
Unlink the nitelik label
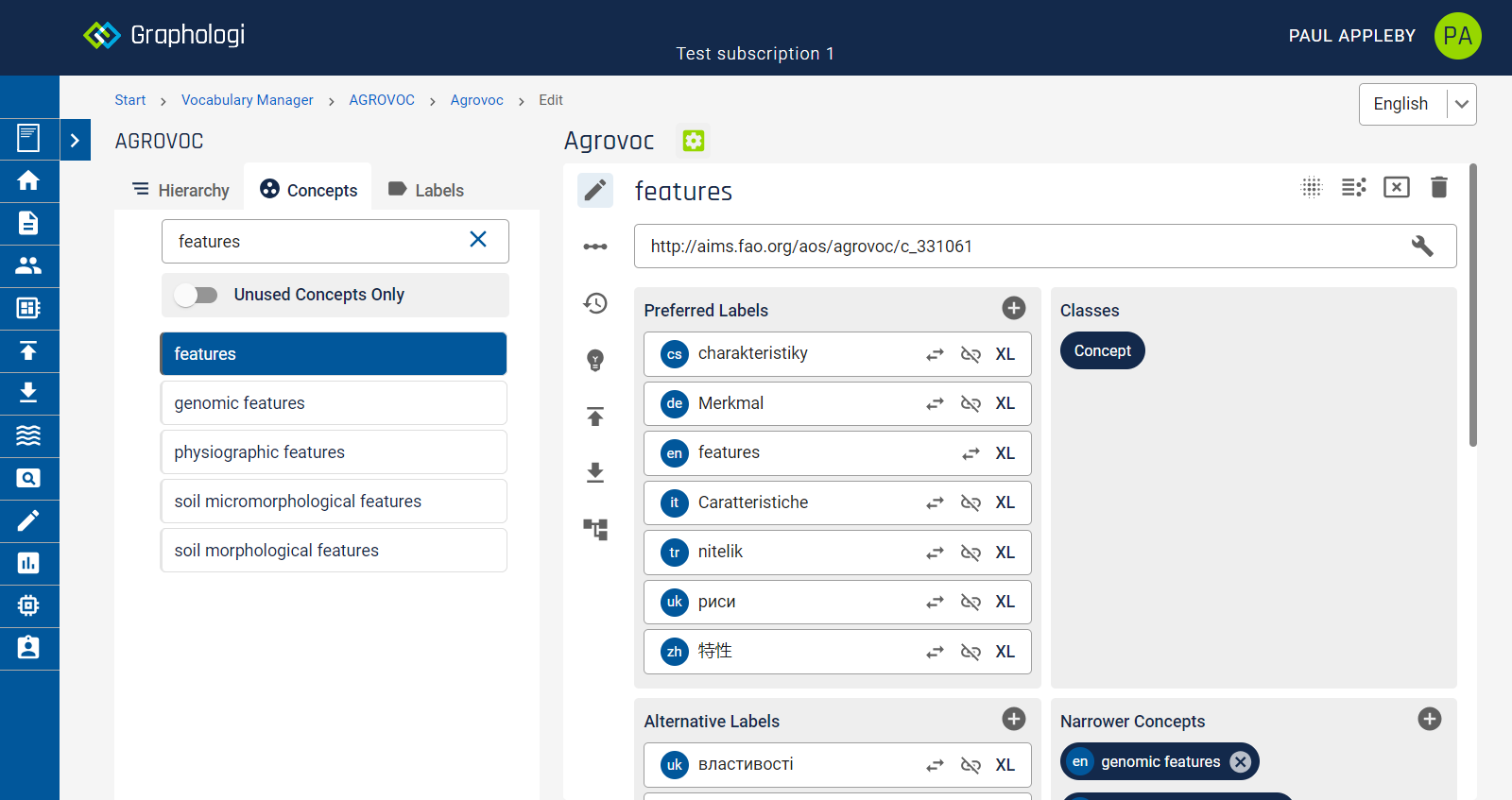pyautogui.click(x=971, y=553)
